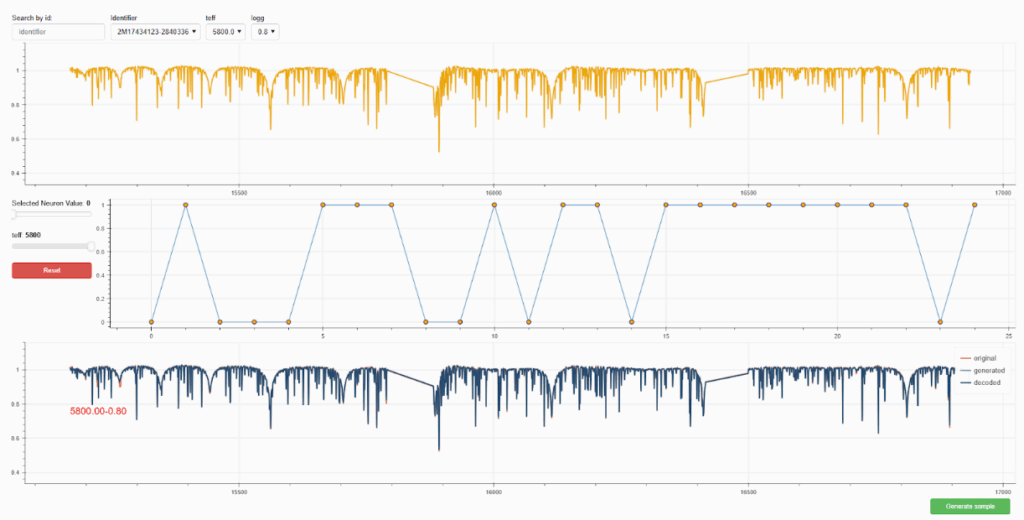Open the Identifier dropdown
The height and width of the screenshot is (520, 1024).
click(155, 32)
